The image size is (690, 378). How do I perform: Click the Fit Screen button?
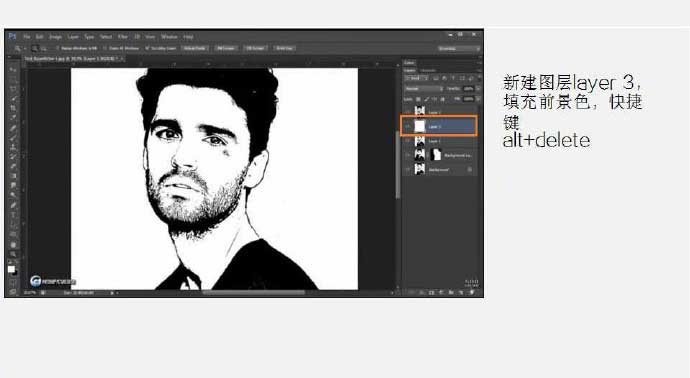coord(226,48)
